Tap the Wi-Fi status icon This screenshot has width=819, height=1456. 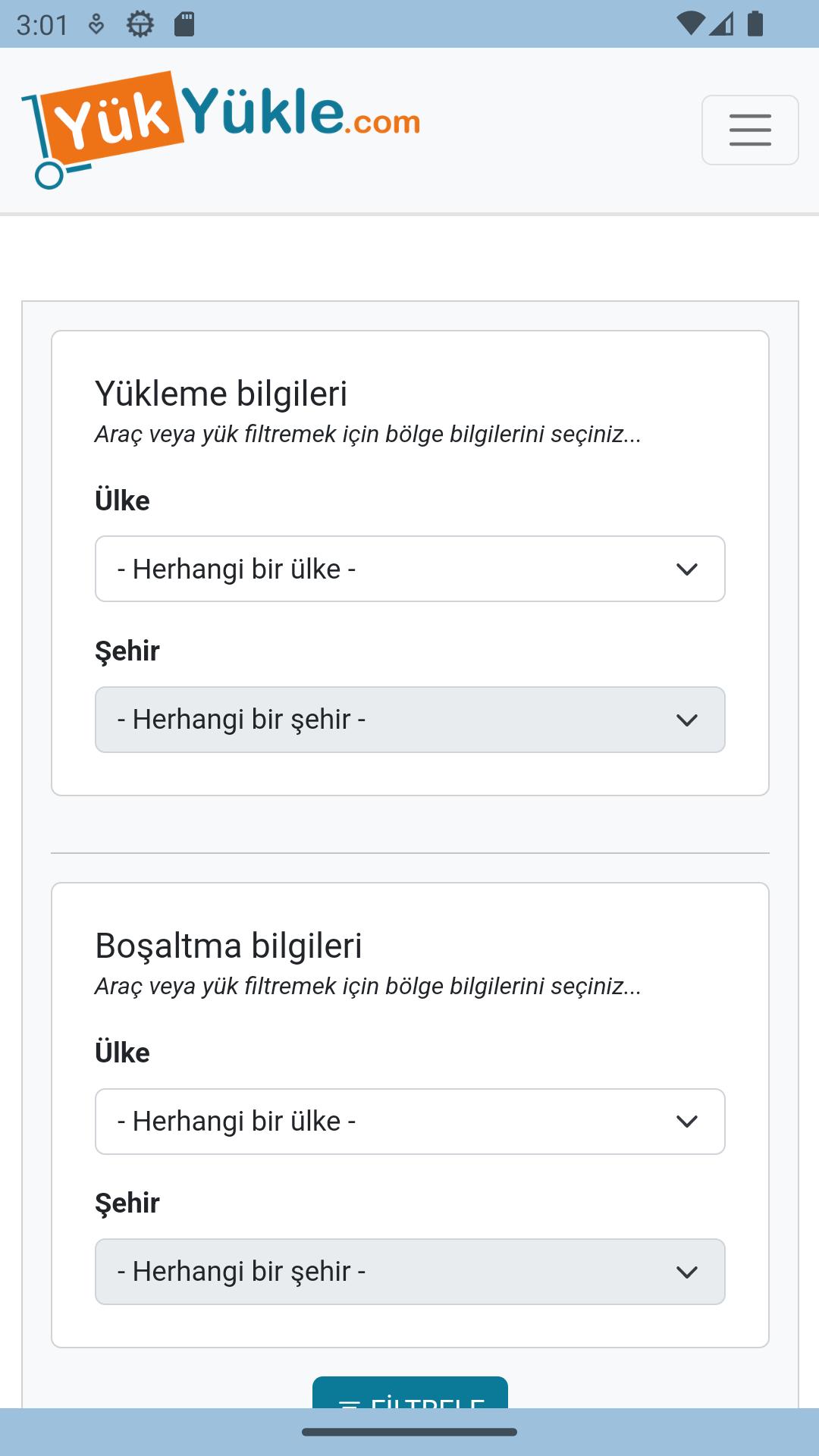690,24
